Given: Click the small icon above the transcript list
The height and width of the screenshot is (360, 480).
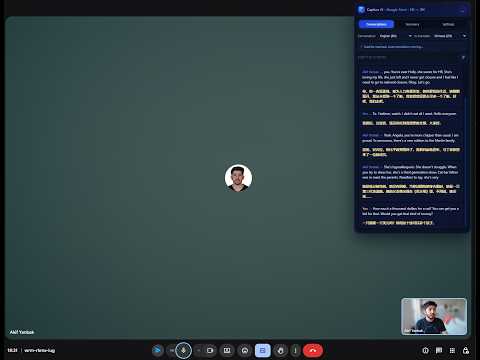Looking at the screenshot, I should pyautogui.click(x=463, y=57).
